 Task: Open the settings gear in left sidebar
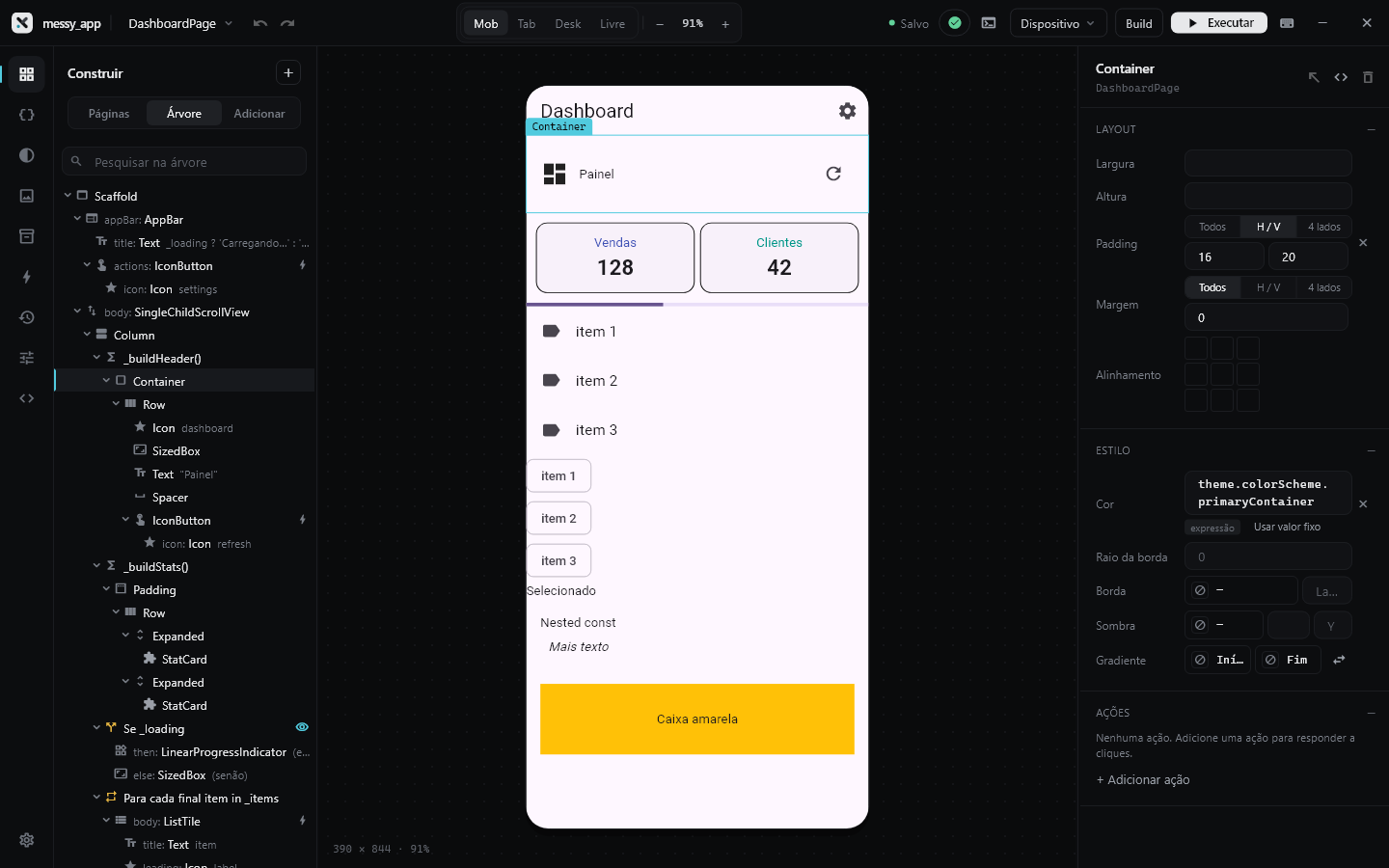coord(27,840)
